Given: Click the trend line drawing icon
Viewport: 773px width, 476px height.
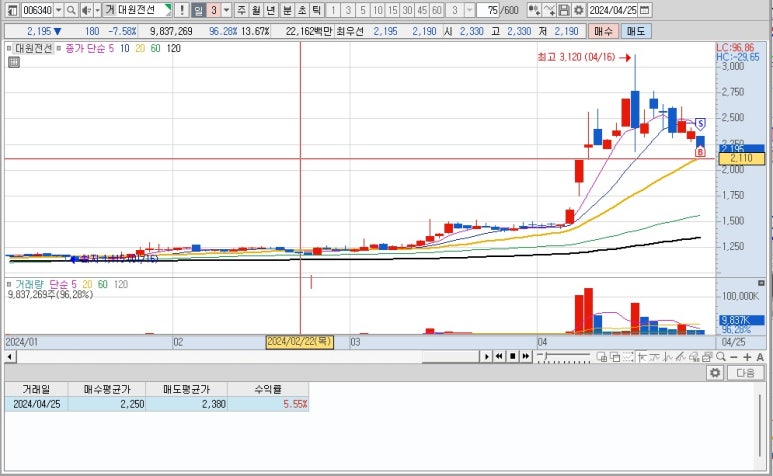Looking at the screenshot, I should [x=655, y=357].
